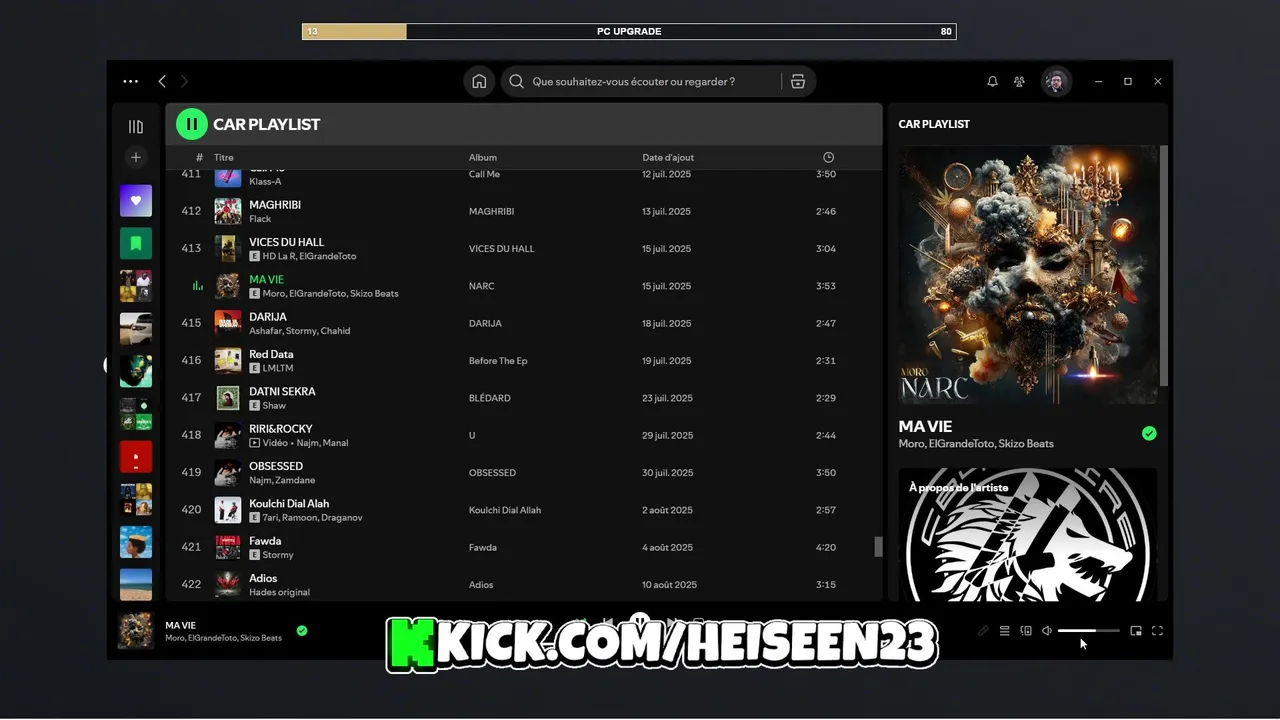Image resolution: width=1280 pixels, height=720 pixels.
Task: Go forward with the right arrow
Action: click(x=184, y=81)
